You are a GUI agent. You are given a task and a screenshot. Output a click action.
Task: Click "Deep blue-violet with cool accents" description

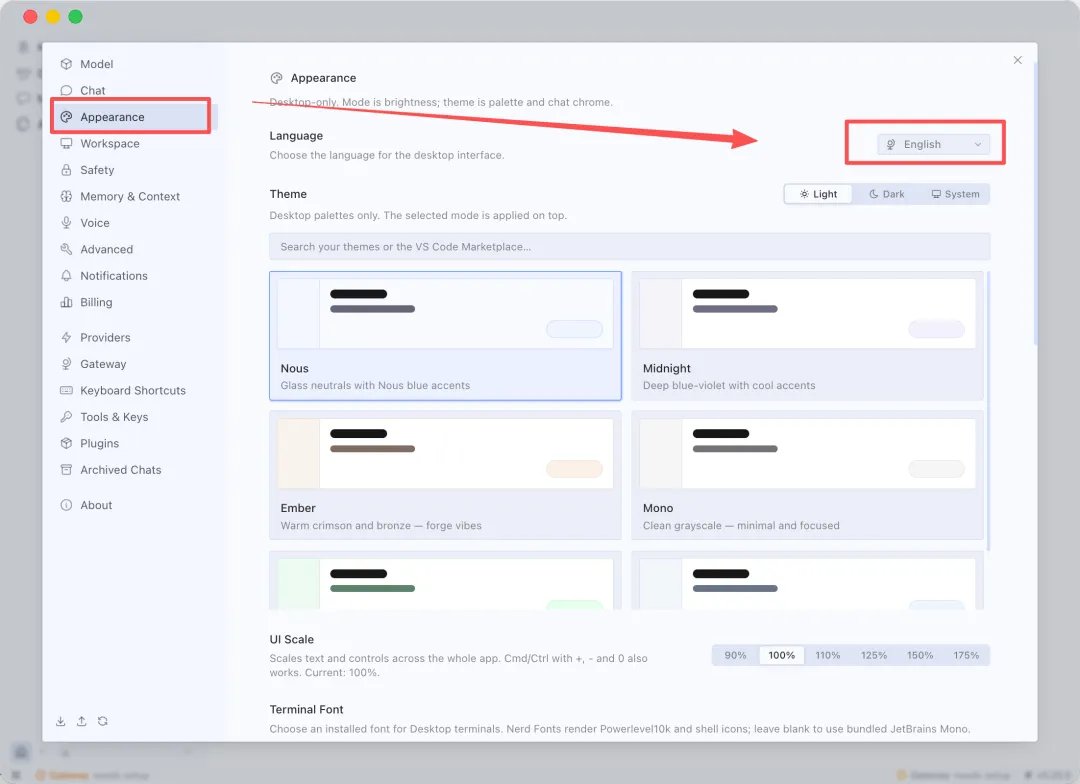pyautogui.click(x=729, y=386)
